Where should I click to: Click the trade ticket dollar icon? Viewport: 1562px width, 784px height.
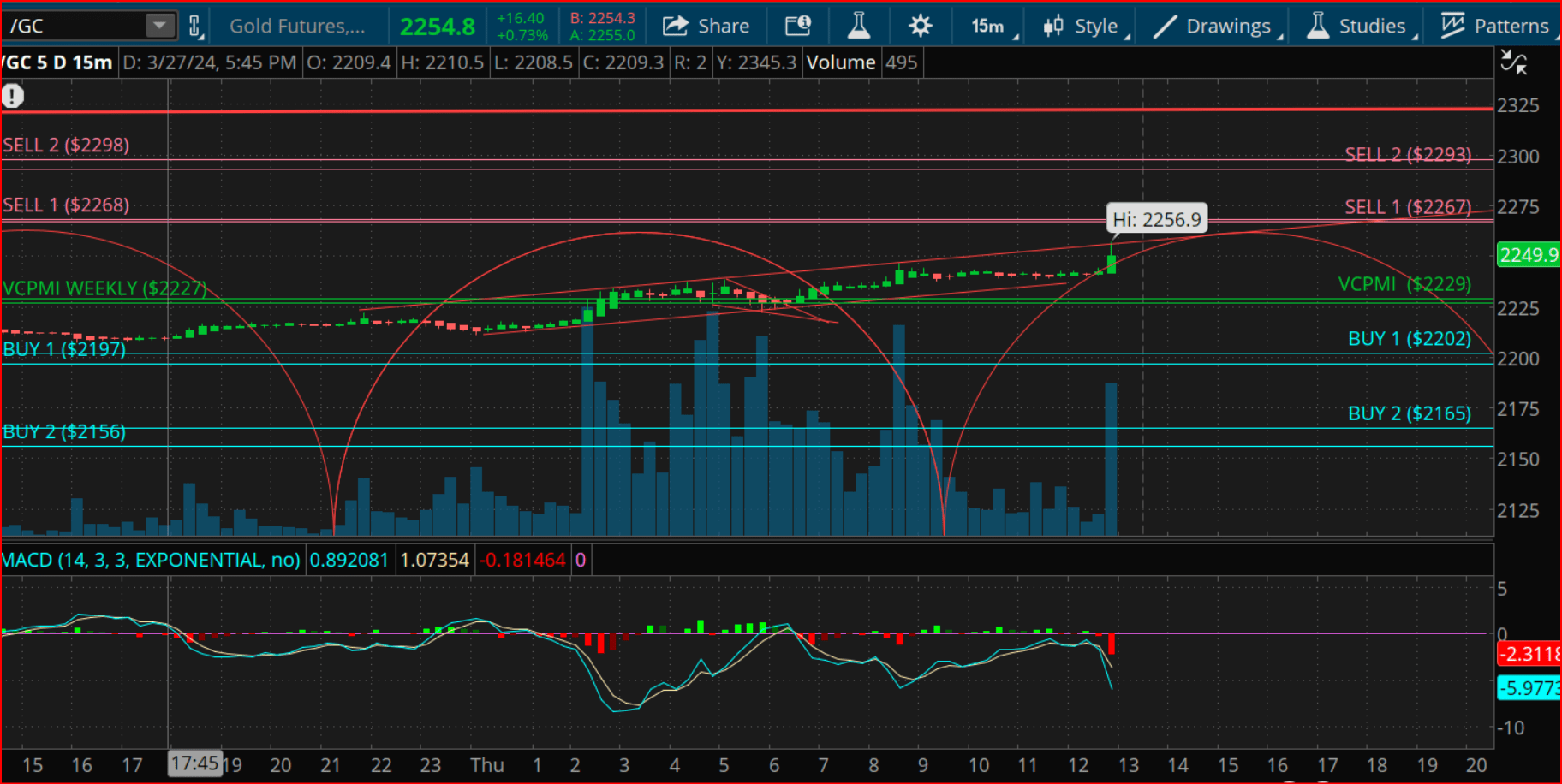click(797, 27)
